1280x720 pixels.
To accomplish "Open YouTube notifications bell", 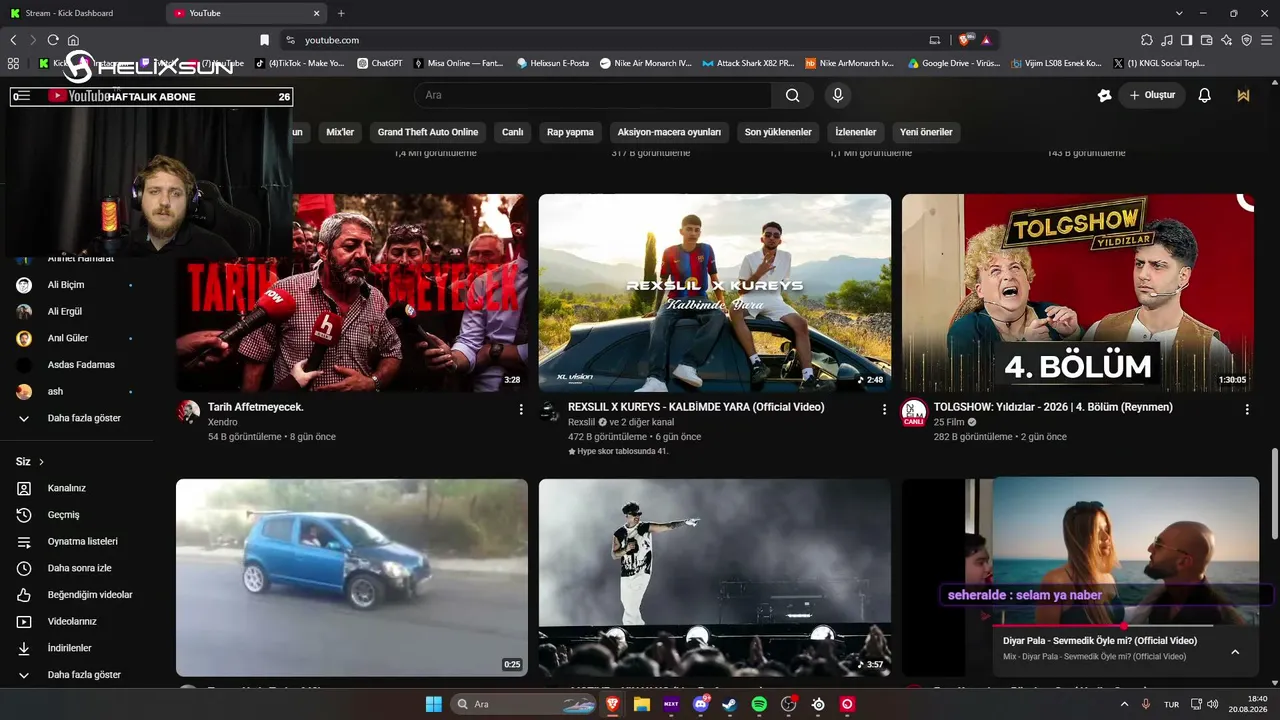I will pyautogui.click(x=1205, y=95).
